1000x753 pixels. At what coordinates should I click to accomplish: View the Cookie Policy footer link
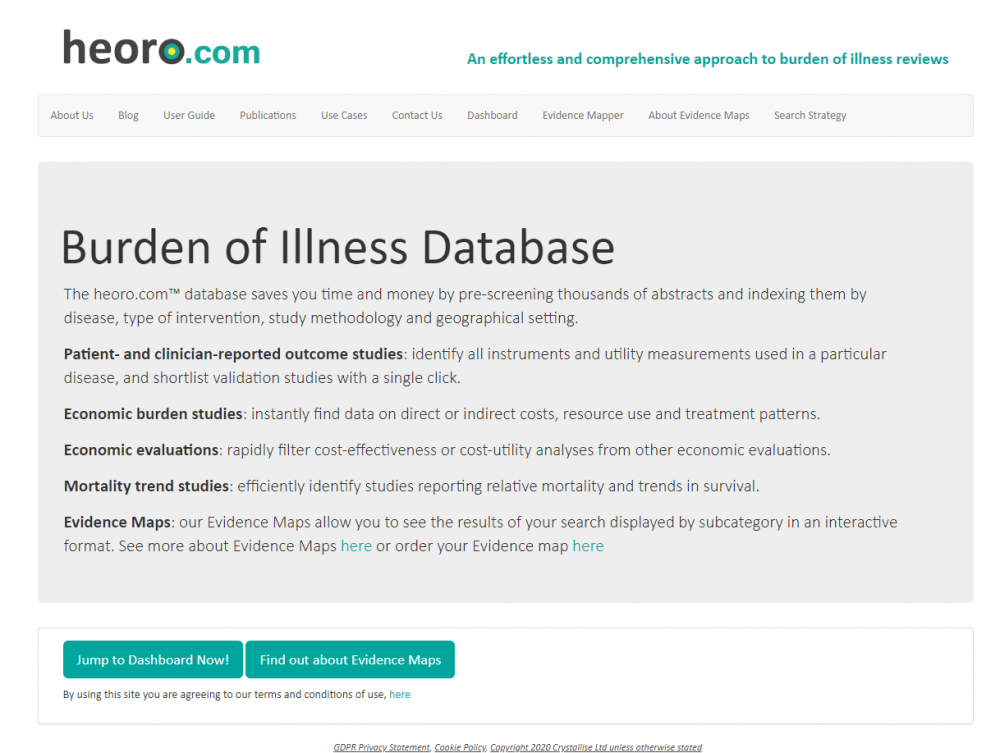click(x=460, y=747)
